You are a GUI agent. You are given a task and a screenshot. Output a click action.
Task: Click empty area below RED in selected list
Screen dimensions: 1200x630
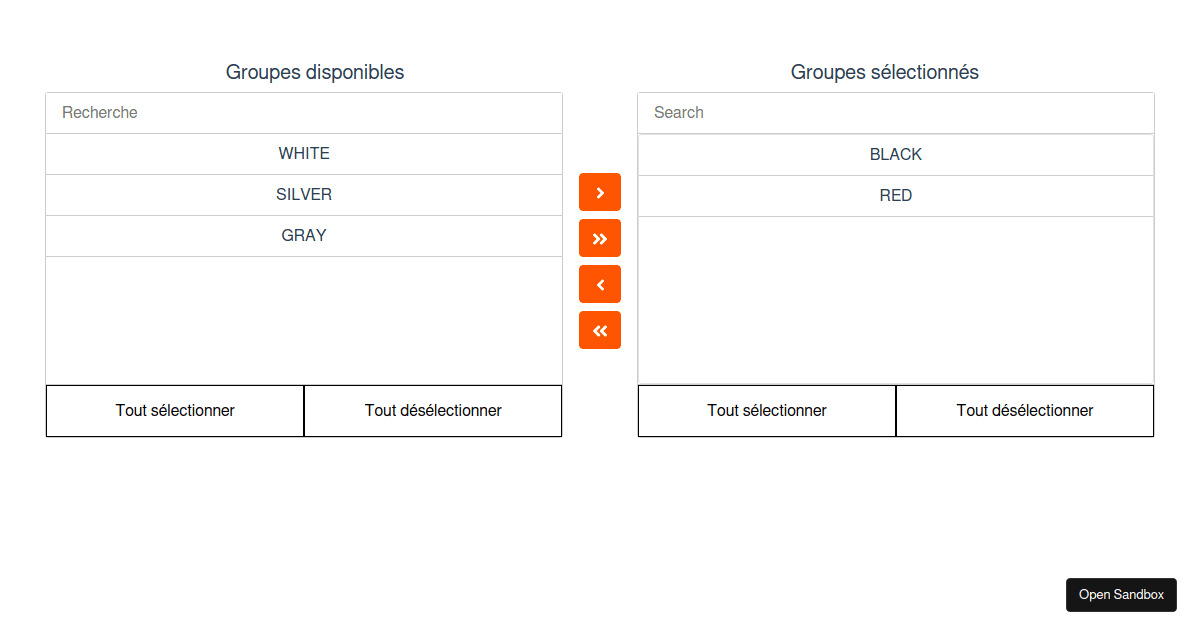896,300
